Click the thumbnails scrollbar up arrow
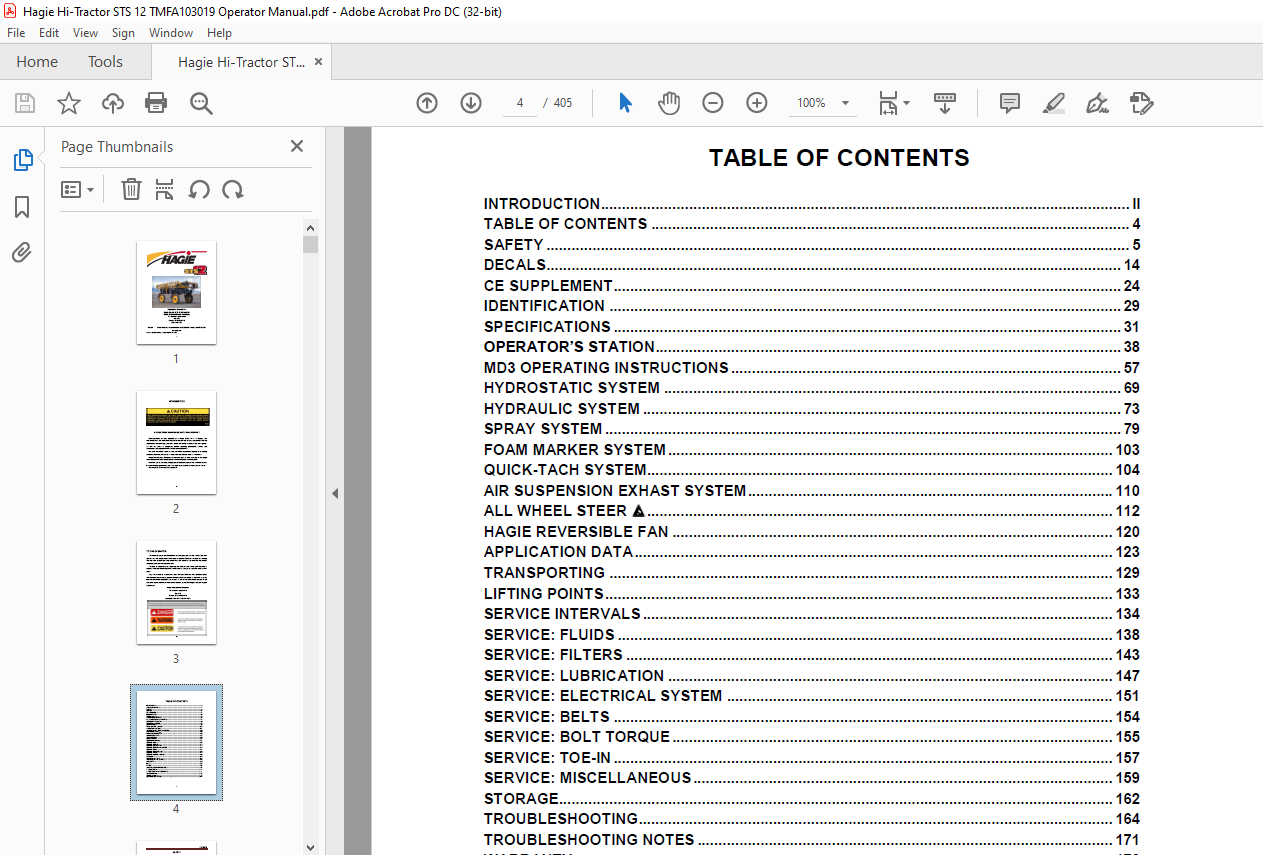Screen dimensions: 1263x855 (x=310, y=228)
